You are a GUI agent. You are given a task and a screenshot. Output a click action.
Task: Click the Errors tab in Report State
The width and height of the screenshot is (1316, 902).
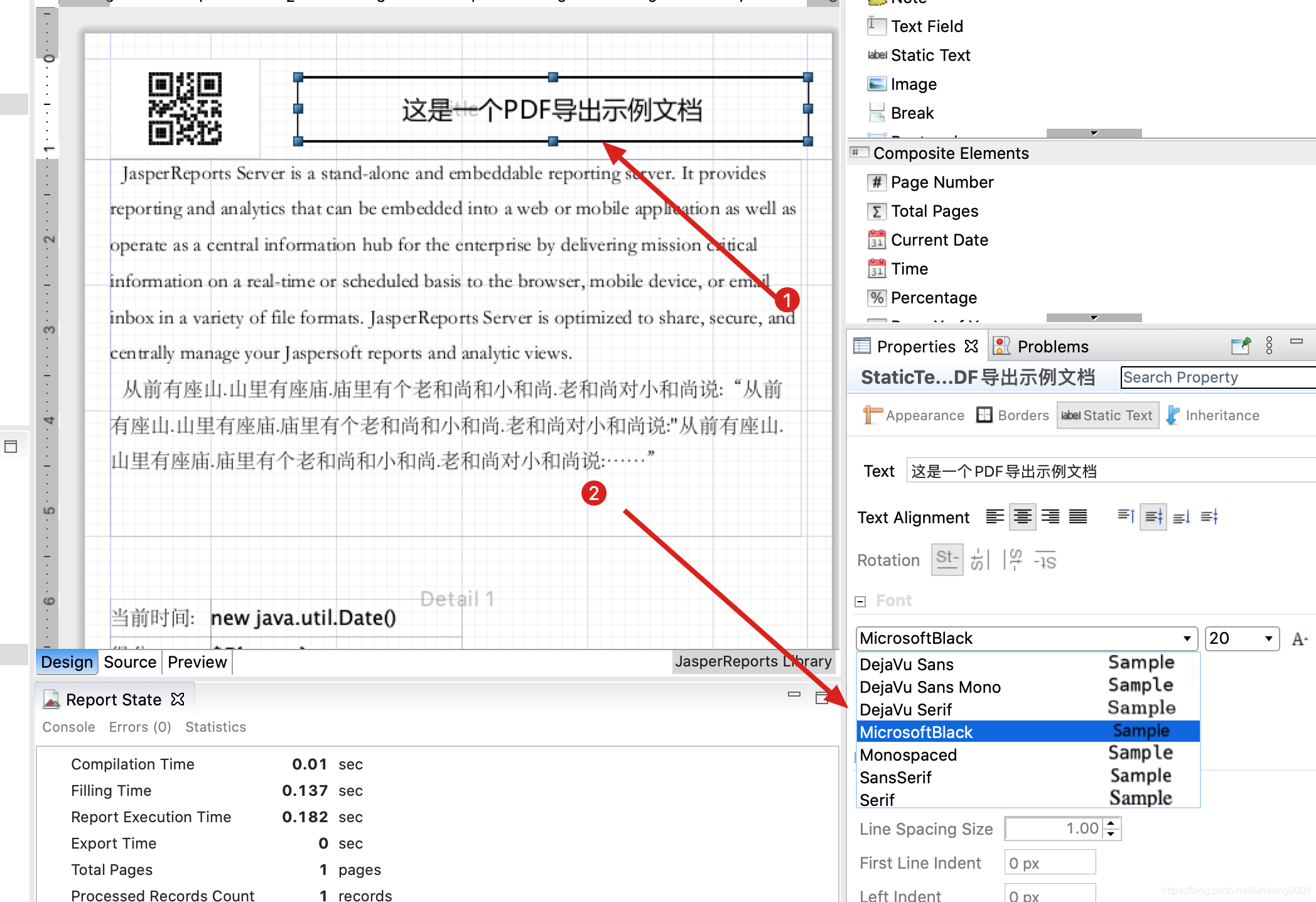(139, 727)
